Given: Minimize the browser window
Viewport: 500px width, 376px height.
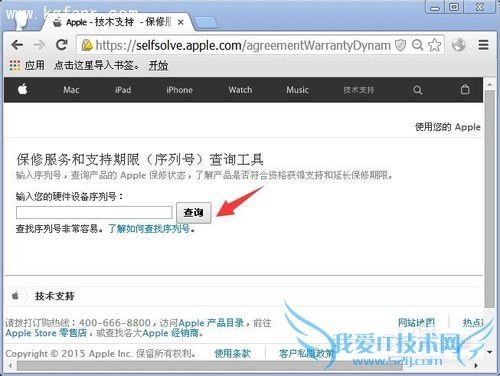Looking at the screenshot, I should 435,7.
